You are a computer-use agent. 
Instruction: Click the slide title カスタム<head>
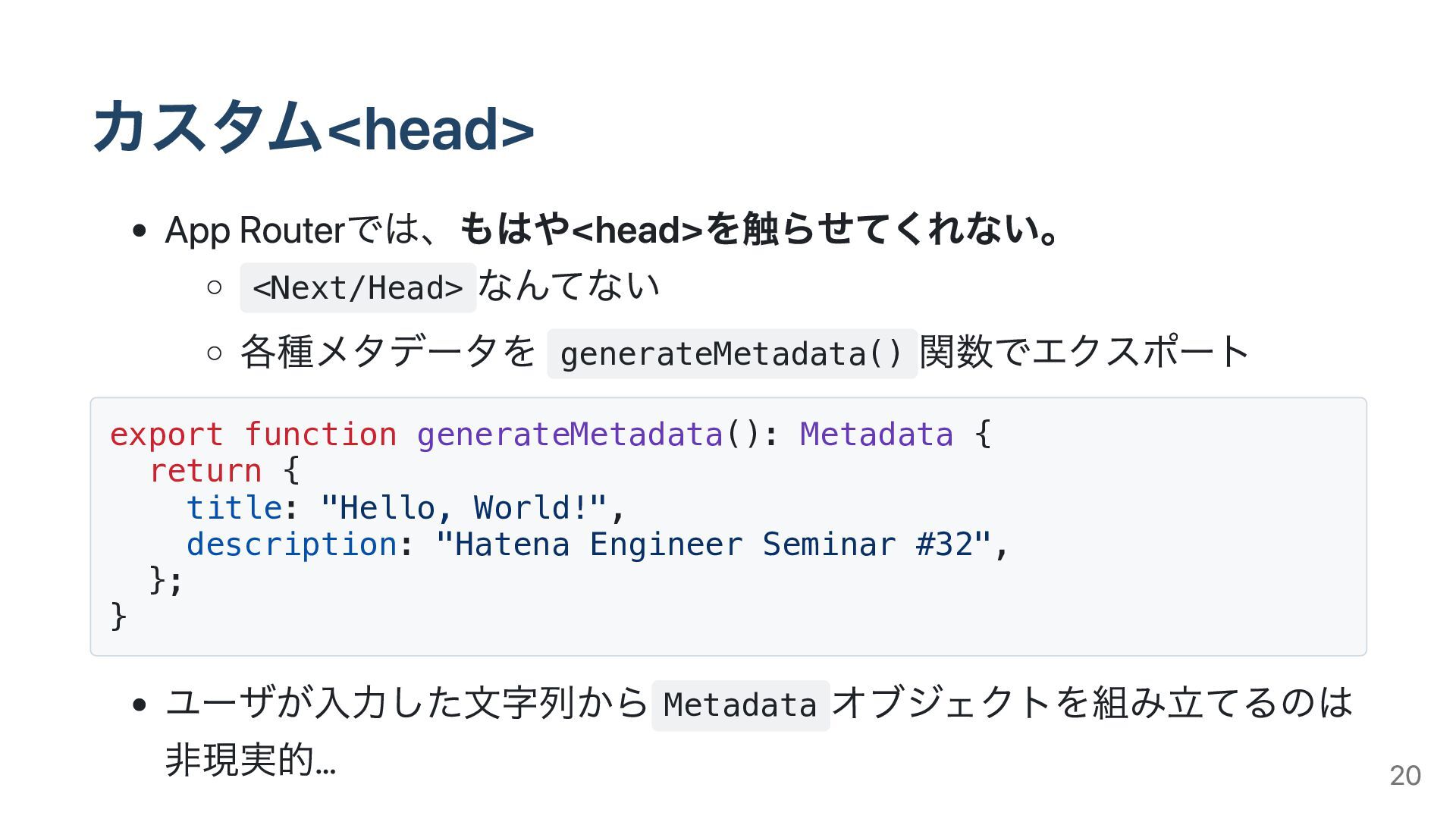(313, 127)
